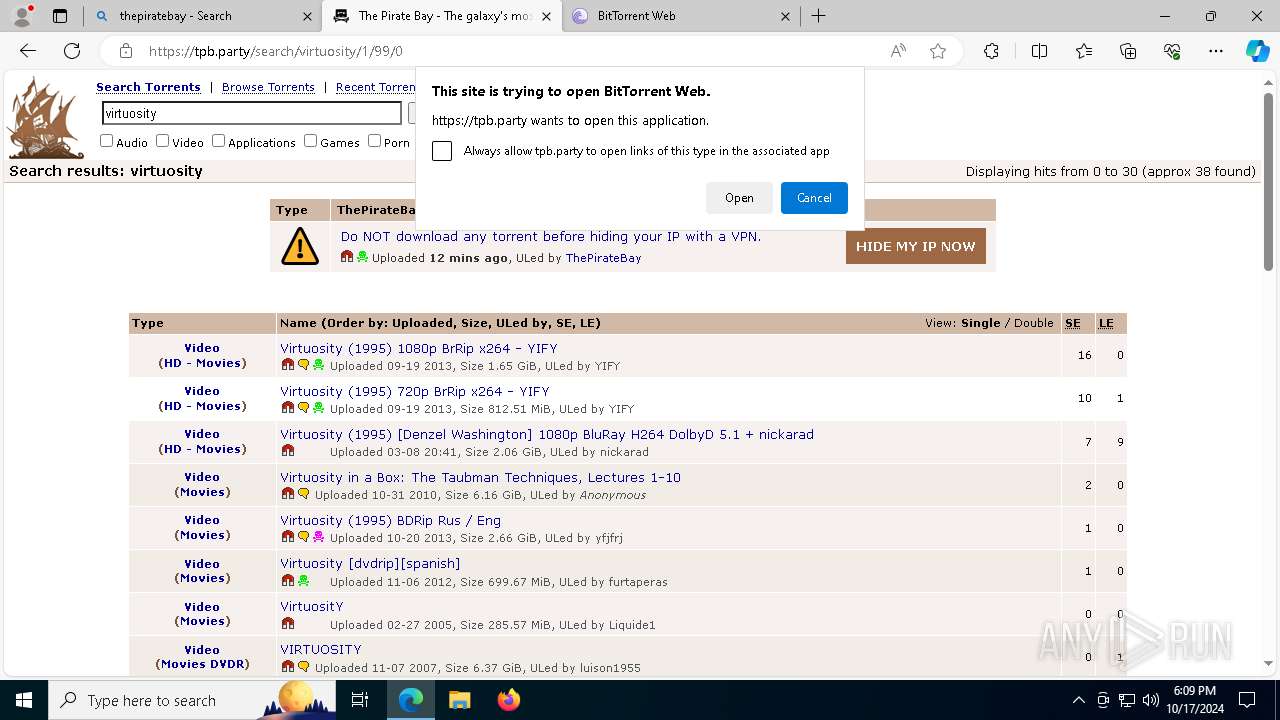Viewport: 1280px width, 720px height.
Task: Open Virtuosity (1995) 1080p BrRip x264 - YIFY link
Action: tap(418, 348)
